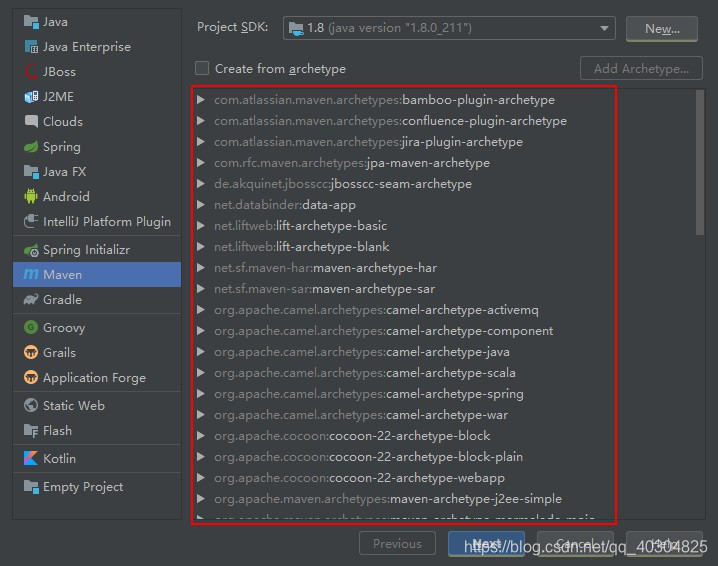Click the Grails icon
This screenshot has height=566, width=718.
click(x=31, y=353)
